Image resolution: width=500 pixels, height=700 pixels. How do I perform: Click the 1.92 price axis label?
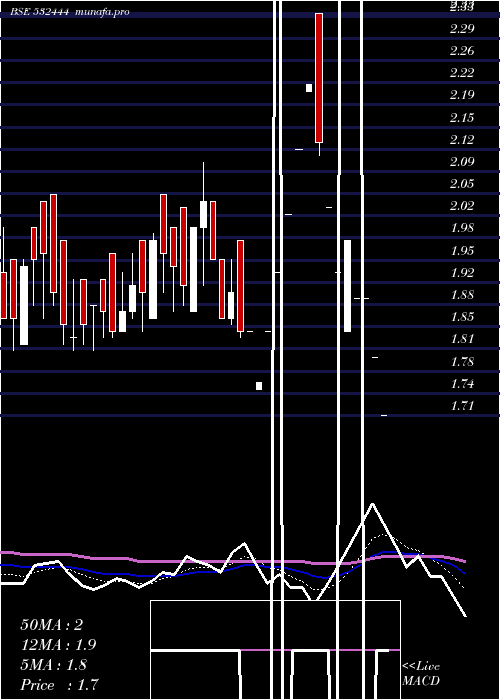462,272
